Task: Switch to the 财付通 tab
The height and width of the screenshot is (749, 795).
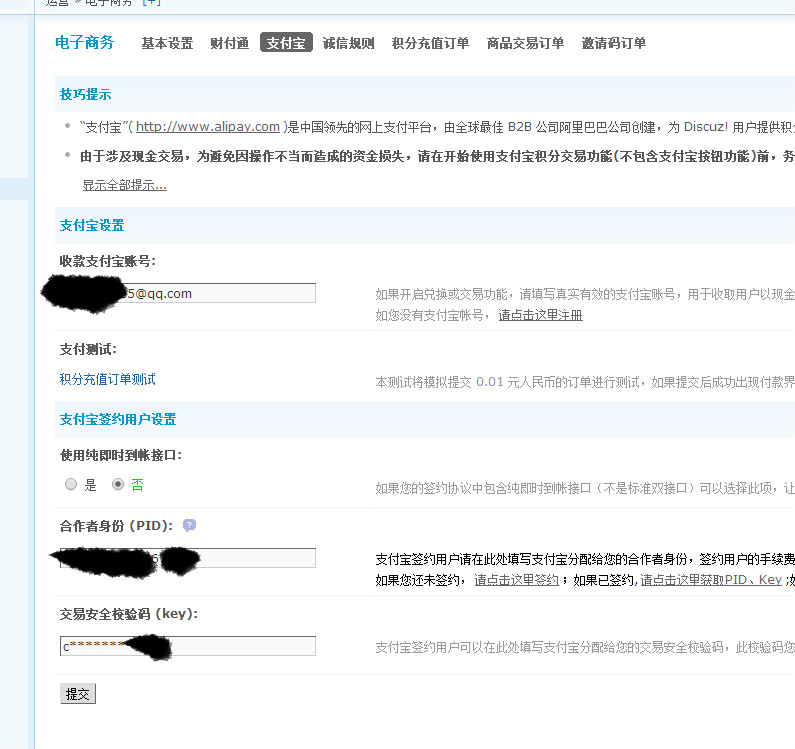Action: [x=229, y=43]
